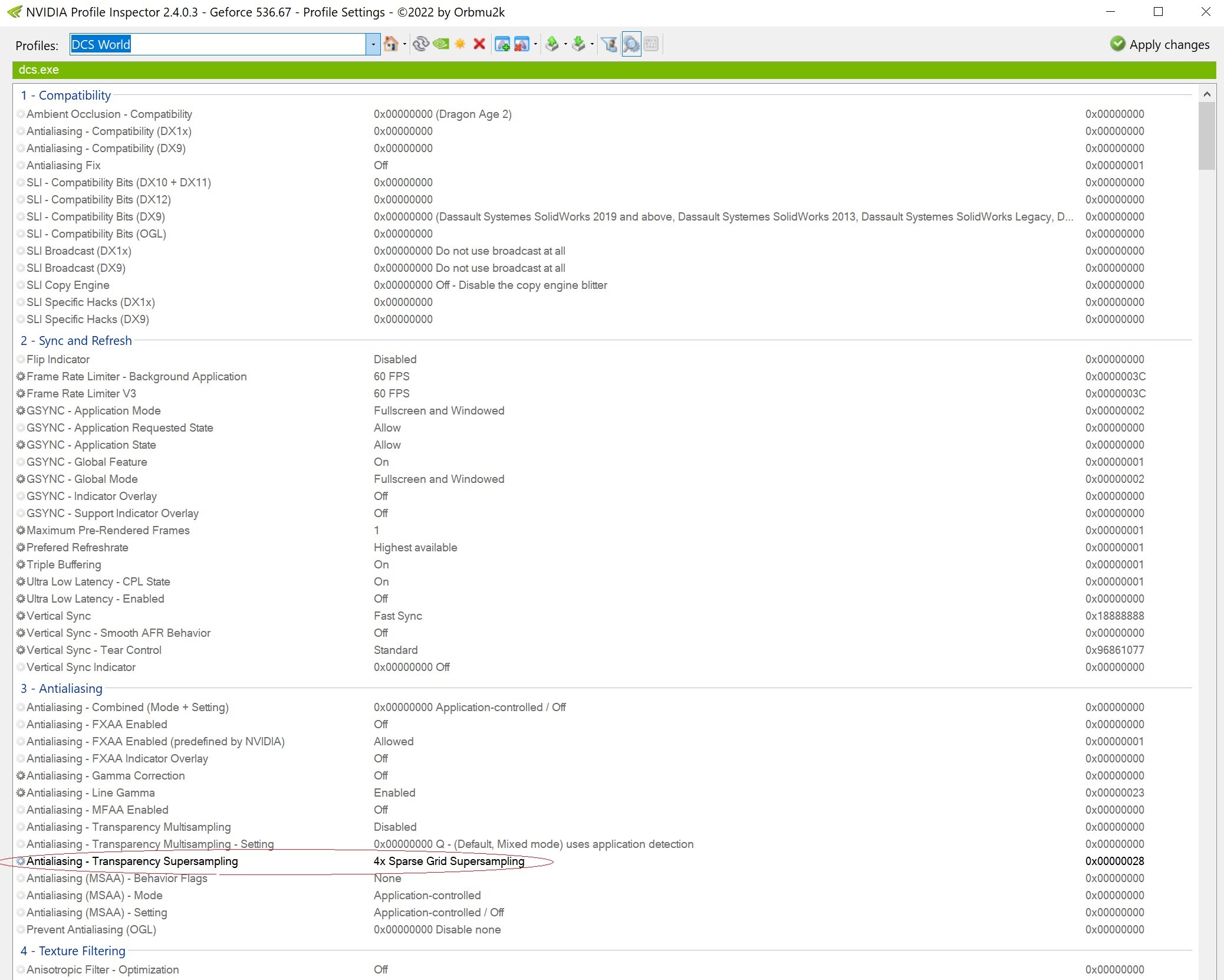Click the 2 - Sync and Refresh group header
Viewport: 1224px width, 980px height.
coord(76,340)
